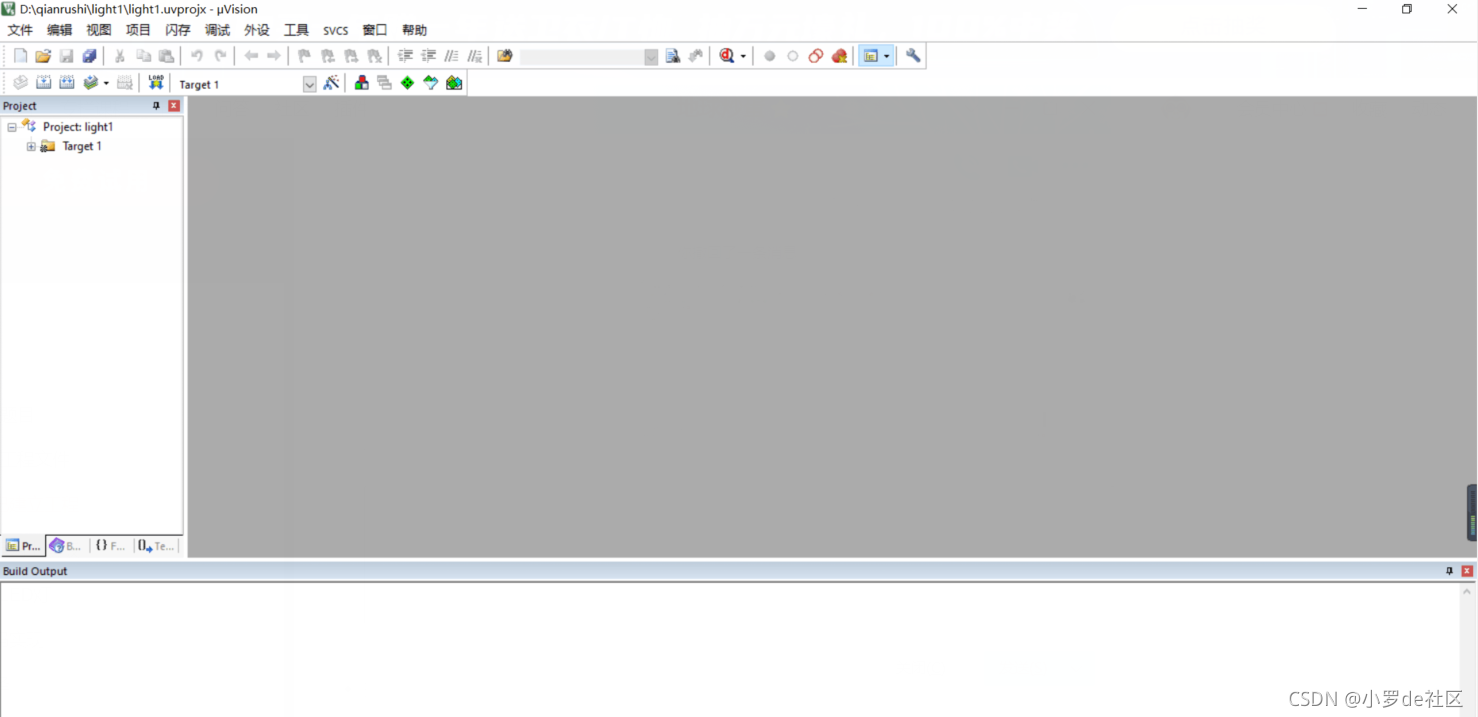This screenshot has width=1478, height=717.
Task: Click the Navigate Forwards arrow
Action: click(x=274, y=56)
